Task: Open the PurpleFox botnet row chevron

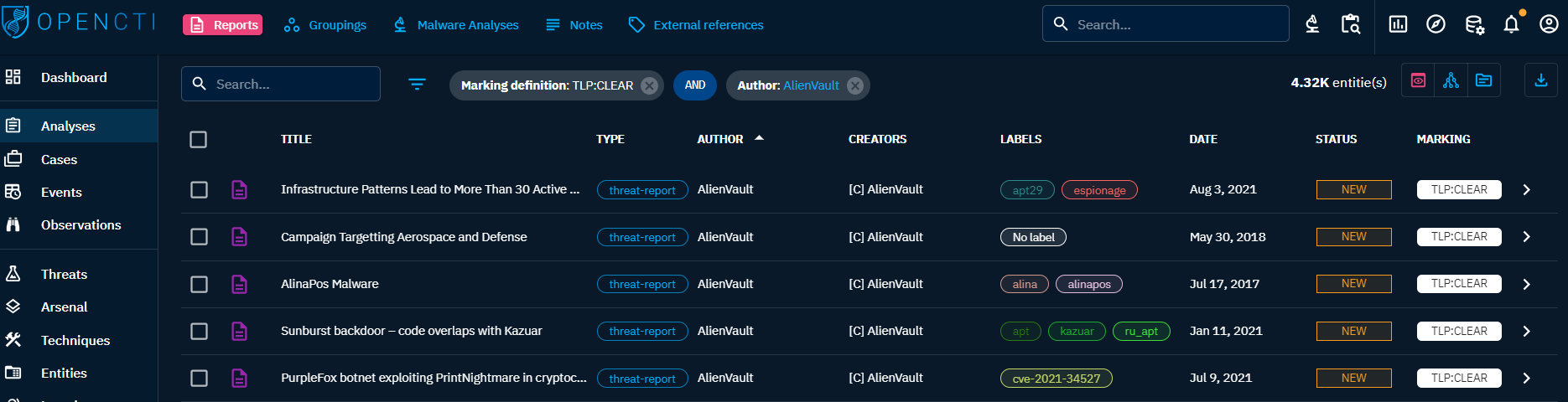Action: 1526,379
